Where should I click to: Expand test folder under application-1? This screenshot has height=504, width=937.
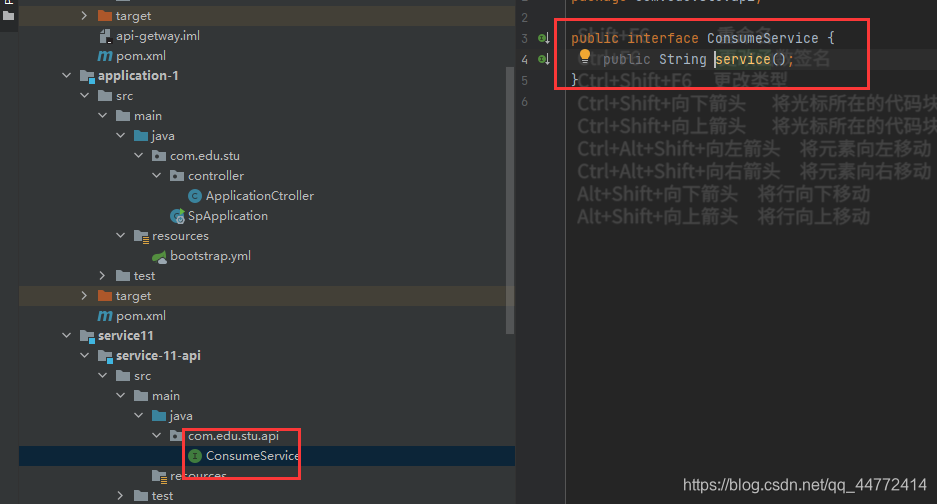point(102,276)
